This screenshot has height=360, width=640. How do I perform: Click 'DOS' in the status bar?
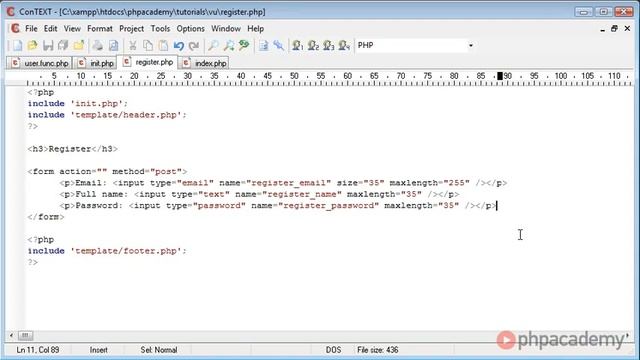tap(333, 350)
